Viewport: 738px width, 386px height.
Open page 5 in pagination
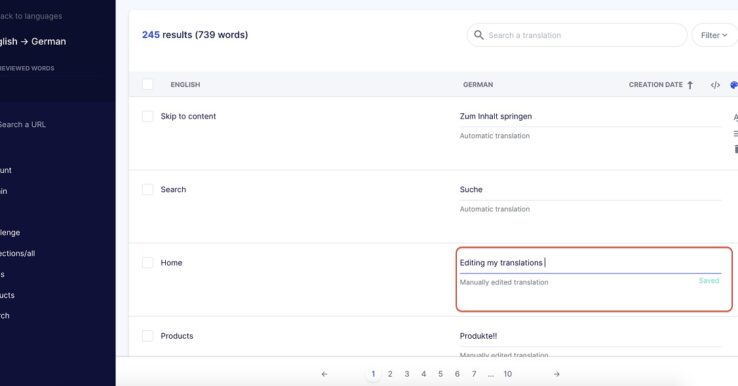pos(441,374)
